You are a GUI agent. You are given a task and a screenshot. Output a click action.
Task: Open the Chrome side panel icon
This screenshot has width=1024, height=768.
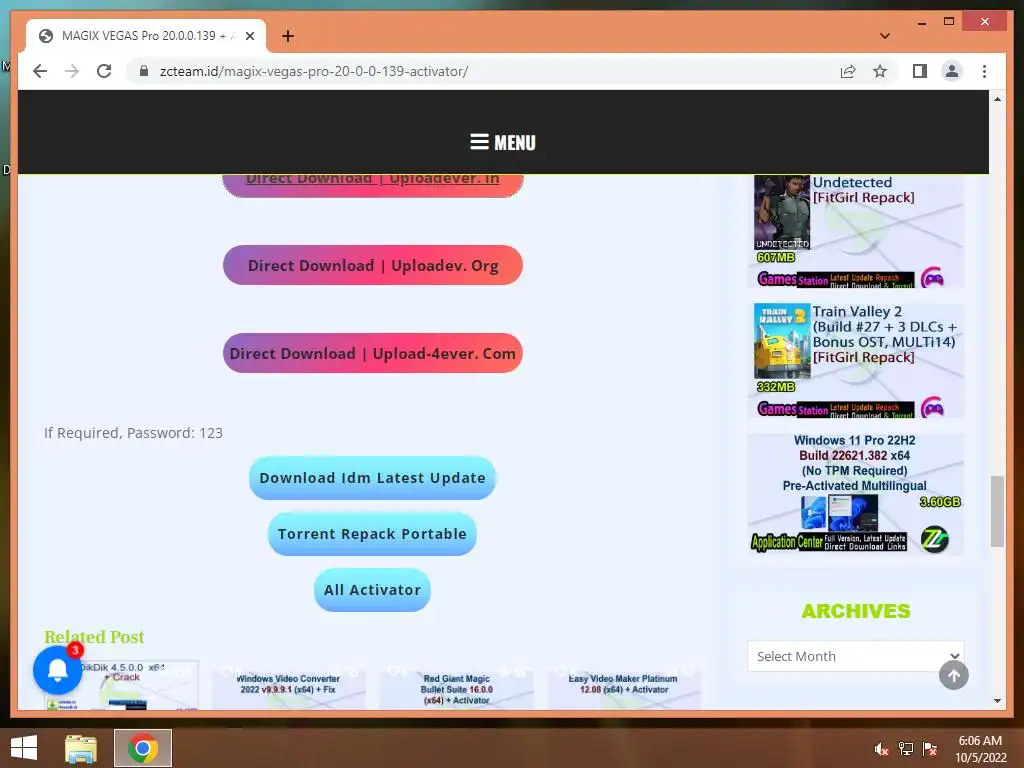(920, 71)
